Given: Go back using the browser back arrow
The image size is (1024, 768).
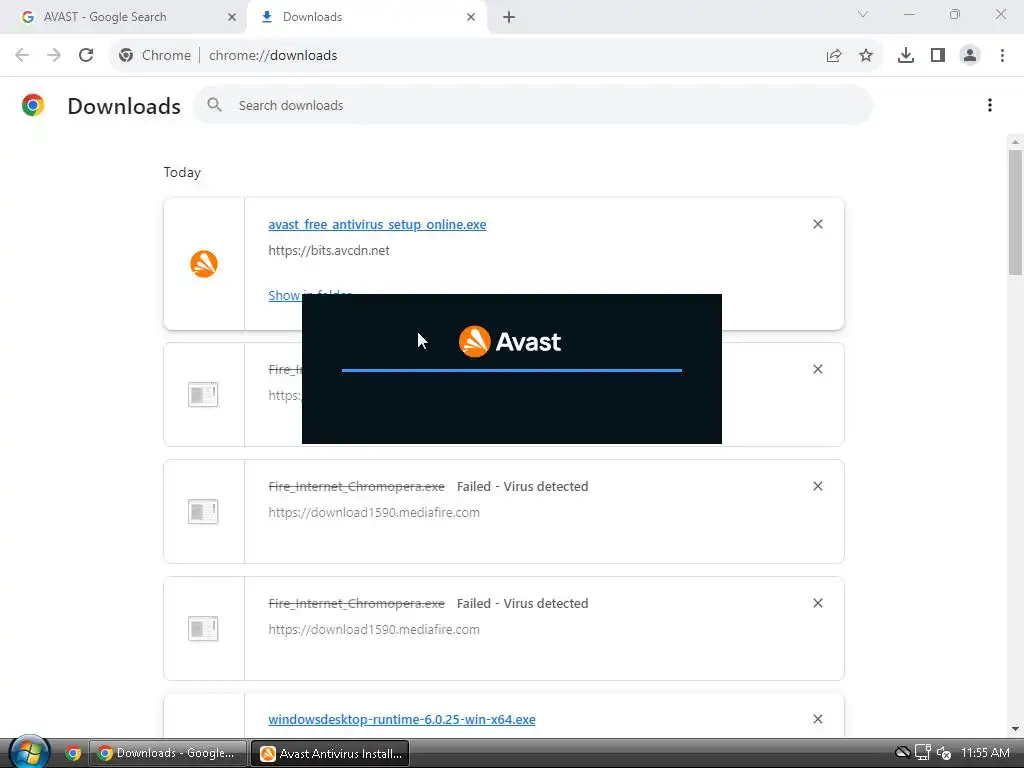Looking at the screenshot, I should (x=22, y=56).
